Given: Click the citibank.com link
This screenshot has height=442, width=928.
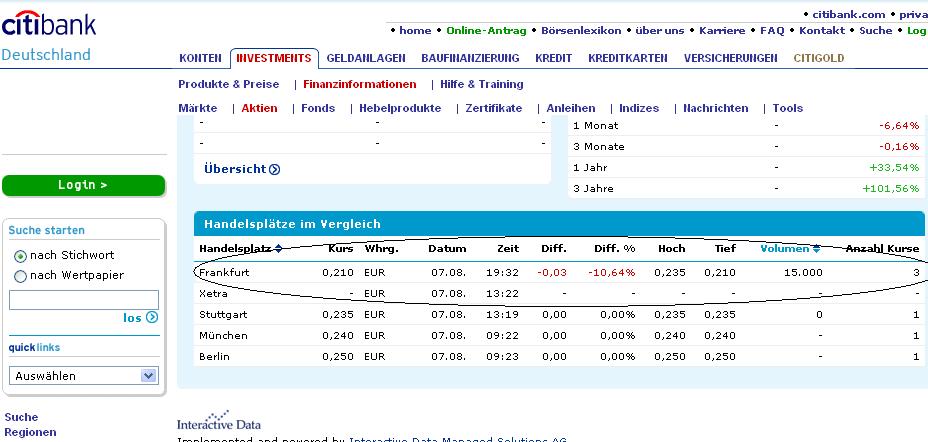Looking at the screenshot, I should [x=849, y=15].
